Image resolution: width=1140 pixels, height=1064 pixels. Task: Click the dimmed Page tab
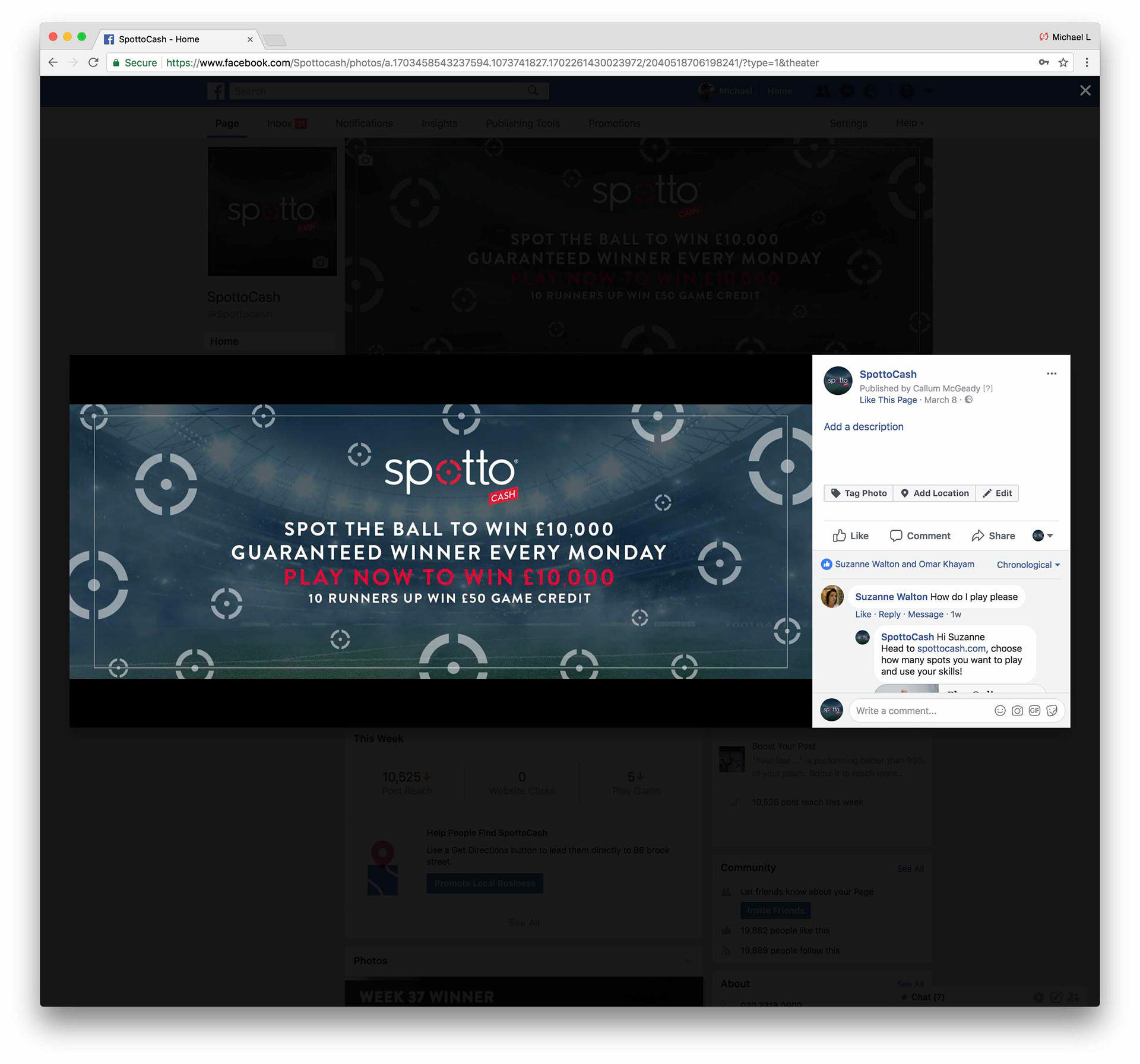coord(227,123)
